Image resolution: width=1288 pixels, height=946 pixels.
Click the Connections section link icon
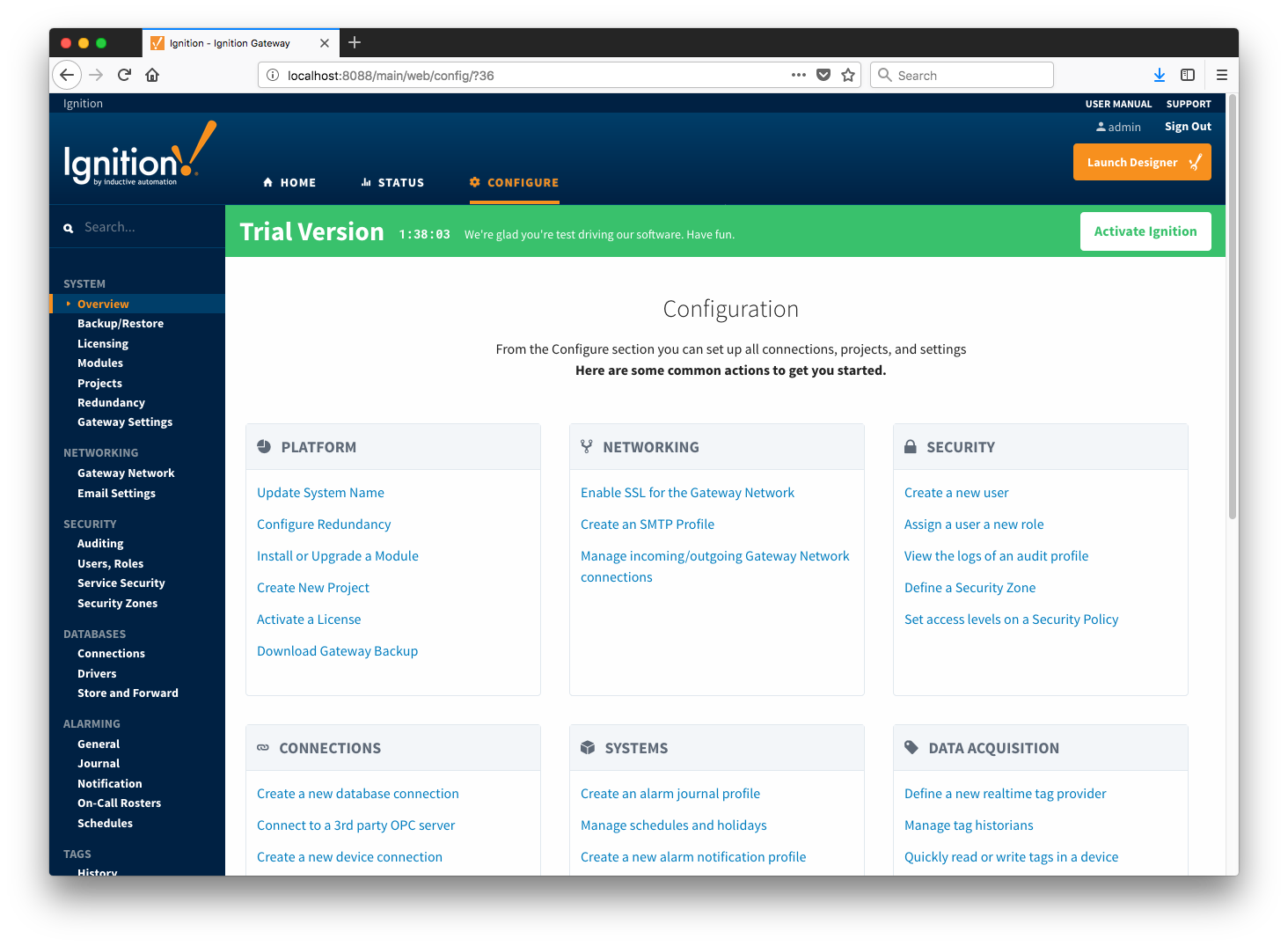tap(263, 747)
